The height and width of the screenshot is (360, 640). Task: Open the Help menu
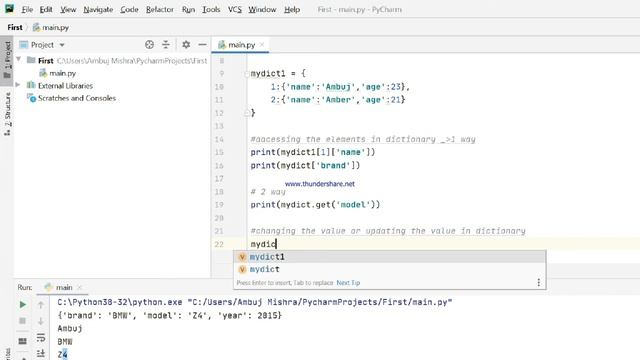pos(292,9)
